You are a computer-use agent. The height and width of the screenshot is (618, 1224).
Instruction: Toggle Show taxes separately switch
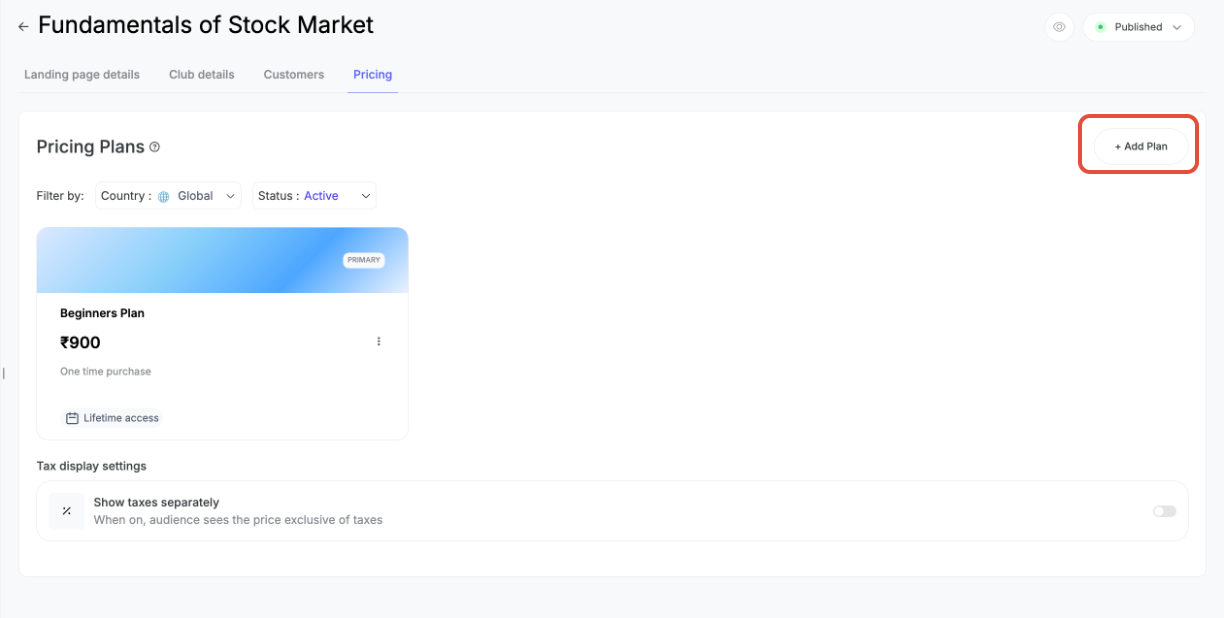(1164, 511)
